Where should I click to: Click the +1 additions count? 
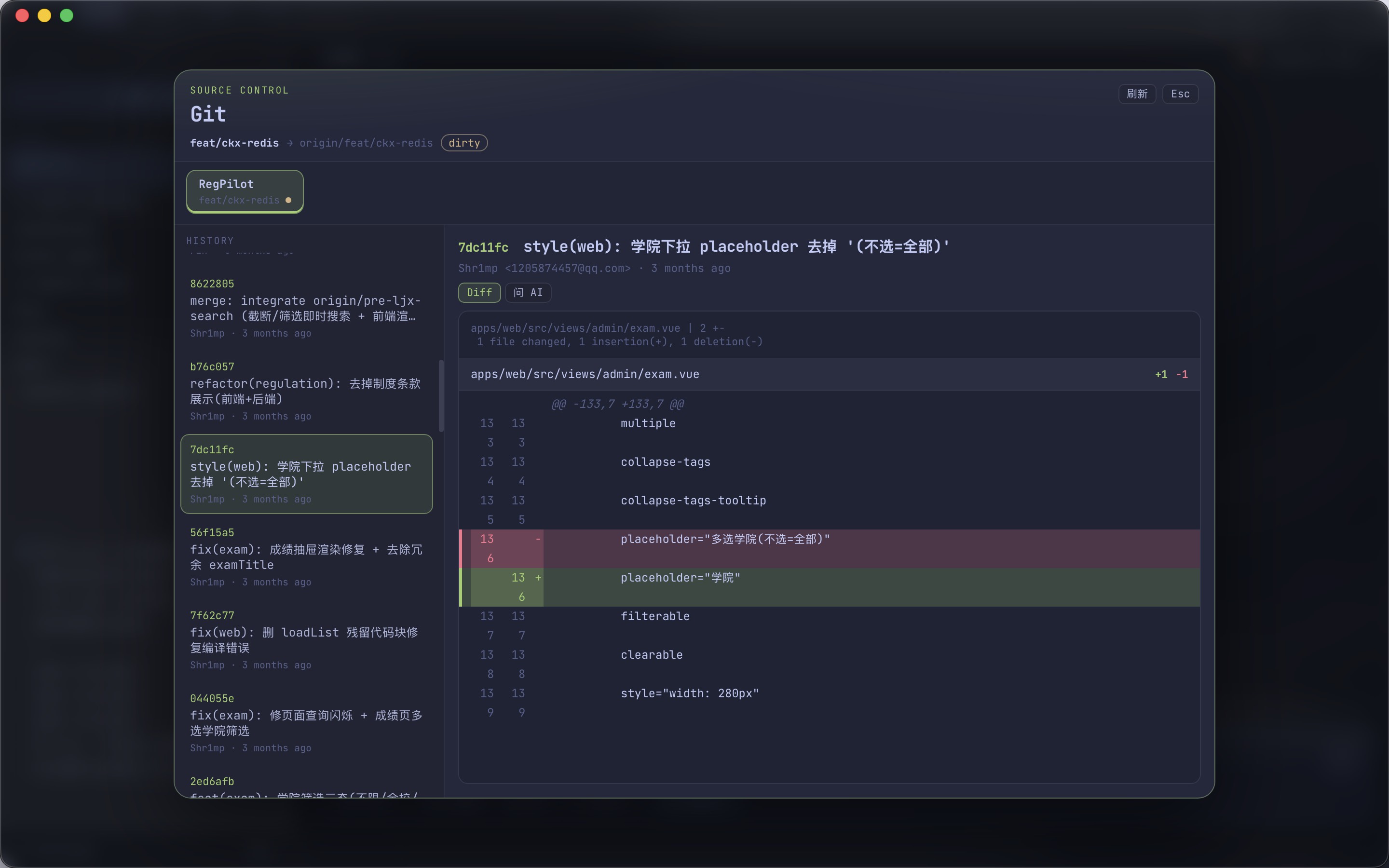1160,374
